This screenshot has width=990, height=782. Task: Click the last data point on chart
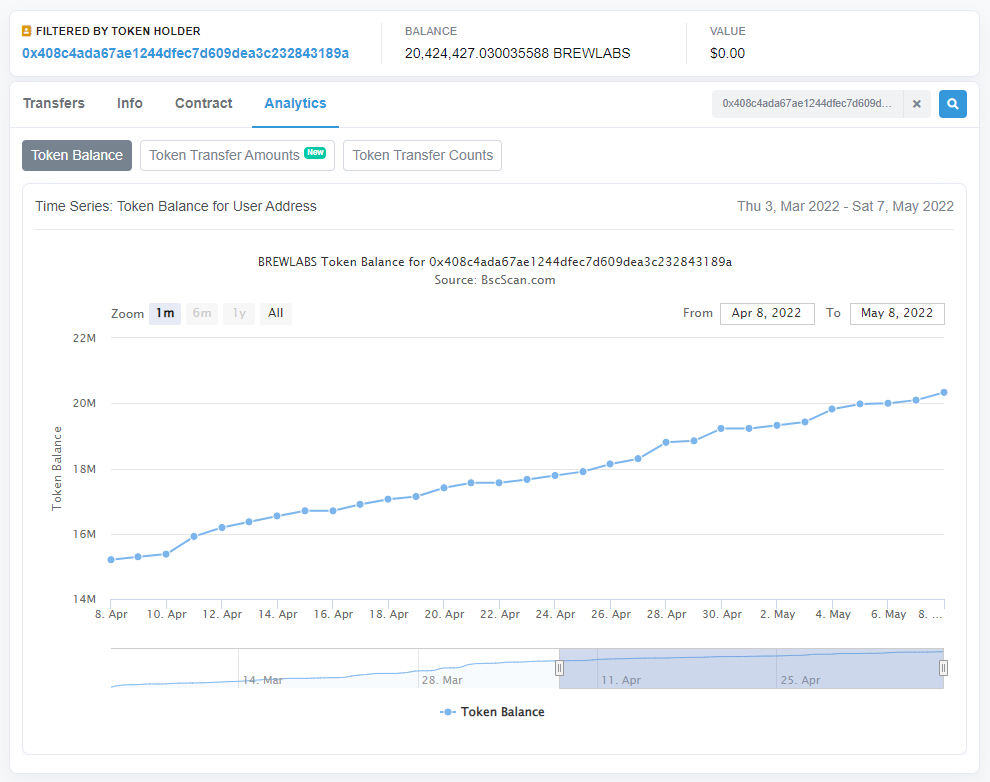point(944,393)
